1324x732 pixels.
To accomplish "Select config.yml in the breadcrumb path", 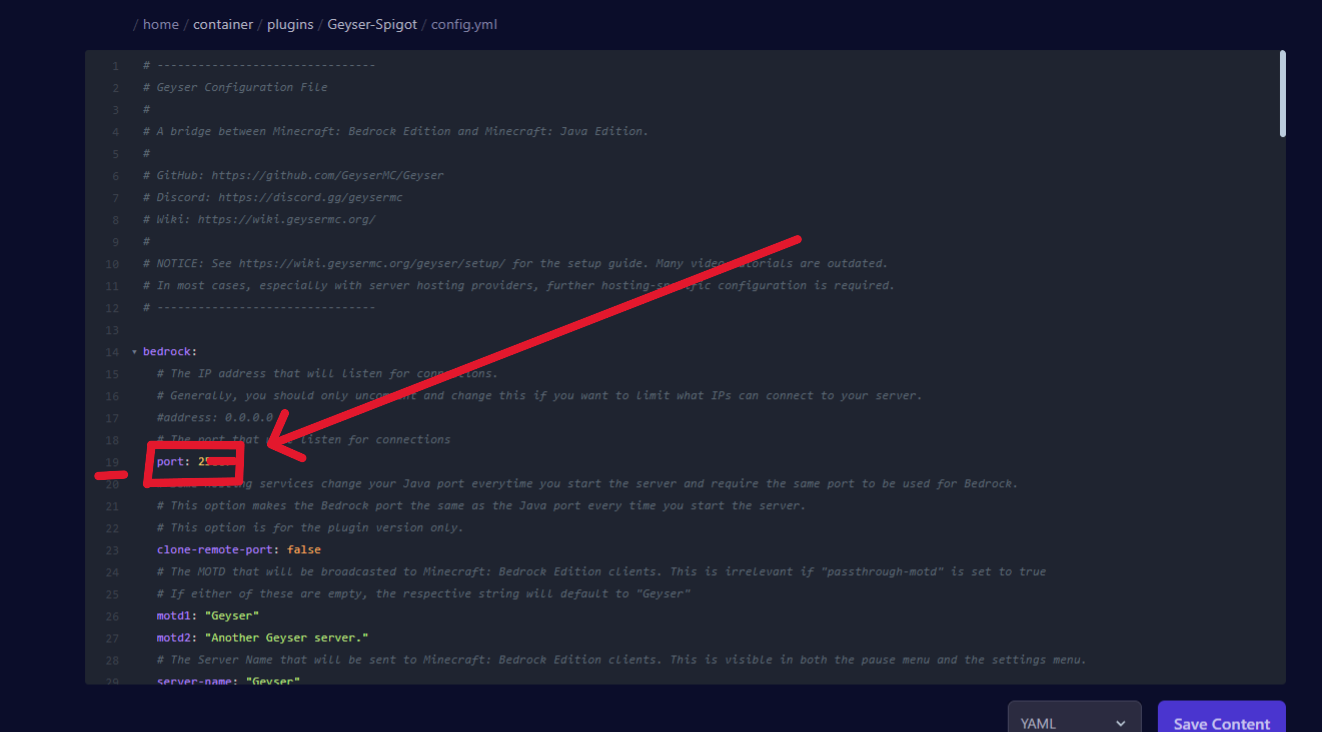I will click(463, 24).
